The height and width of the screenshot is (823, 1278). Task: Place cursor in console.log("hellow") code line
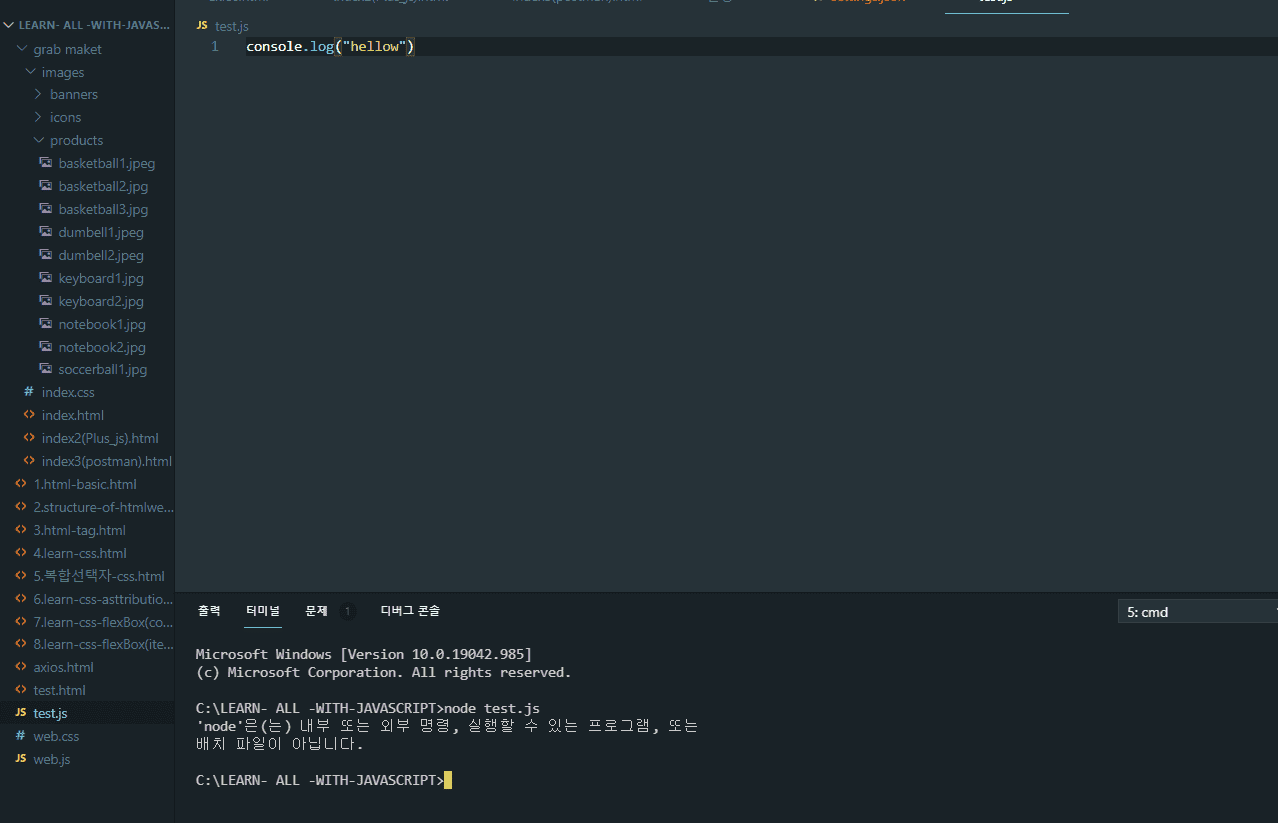(x=330, y=47)
